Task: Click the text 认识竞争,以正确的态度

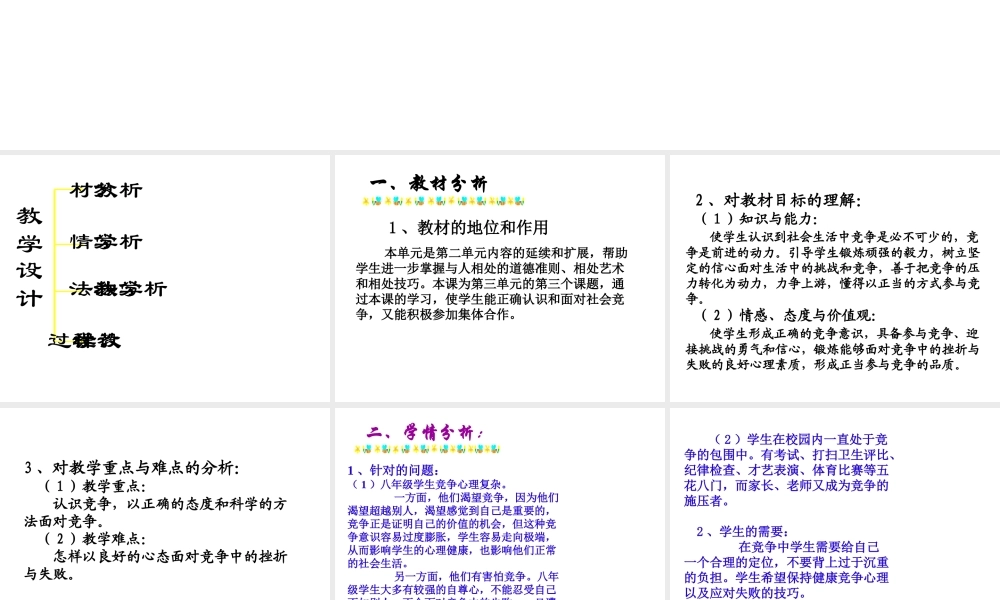Action: pos(156,512)
